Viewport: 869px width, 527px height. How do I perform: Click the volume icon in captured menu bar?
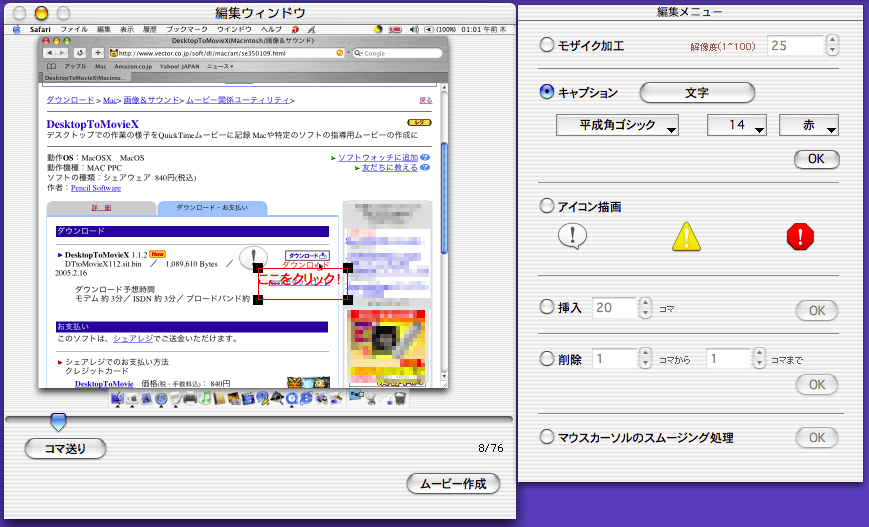413,29
